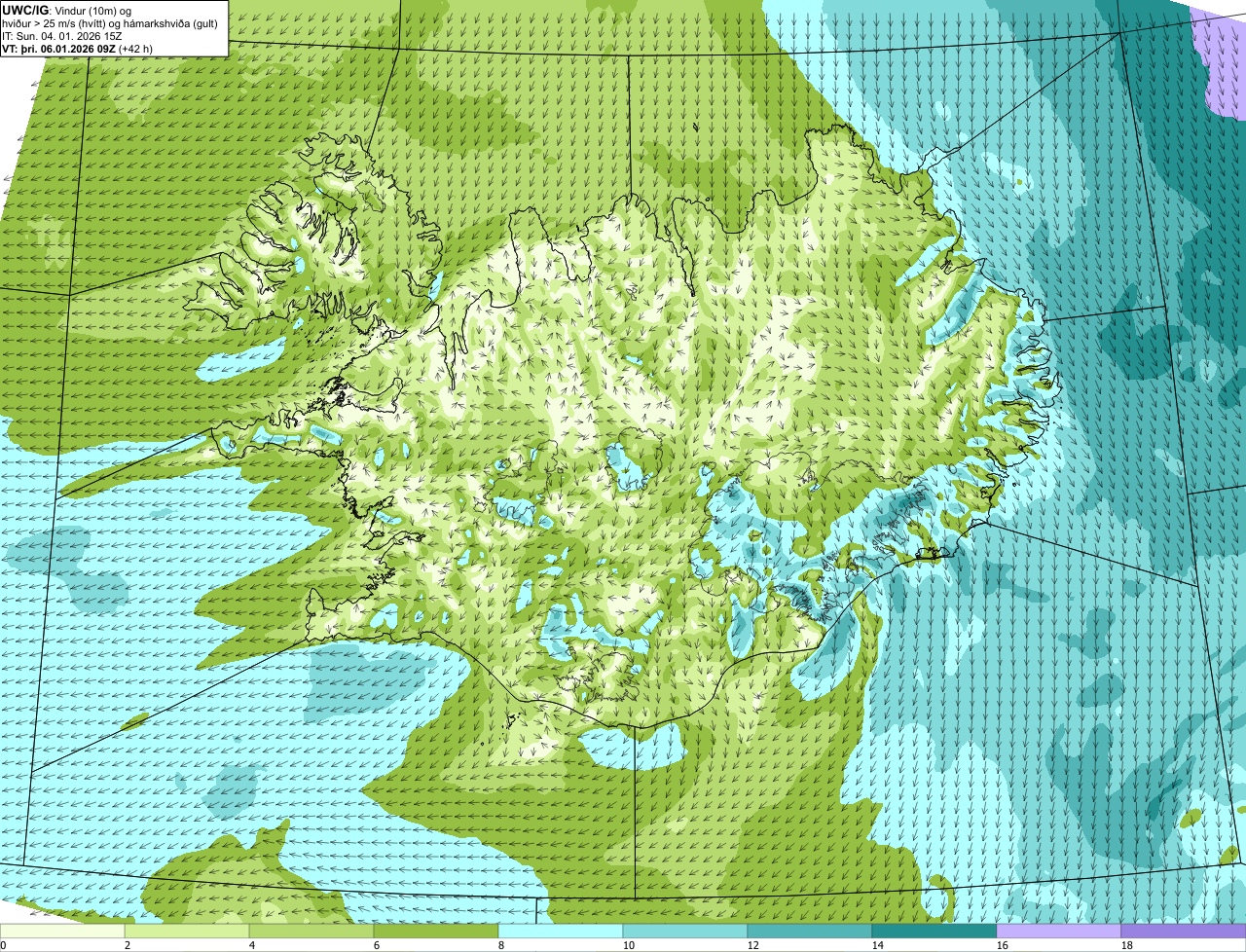Click the 14–16 m/s dark teal legend swatch
The image size is (1246, 952).
pos(934,932)
